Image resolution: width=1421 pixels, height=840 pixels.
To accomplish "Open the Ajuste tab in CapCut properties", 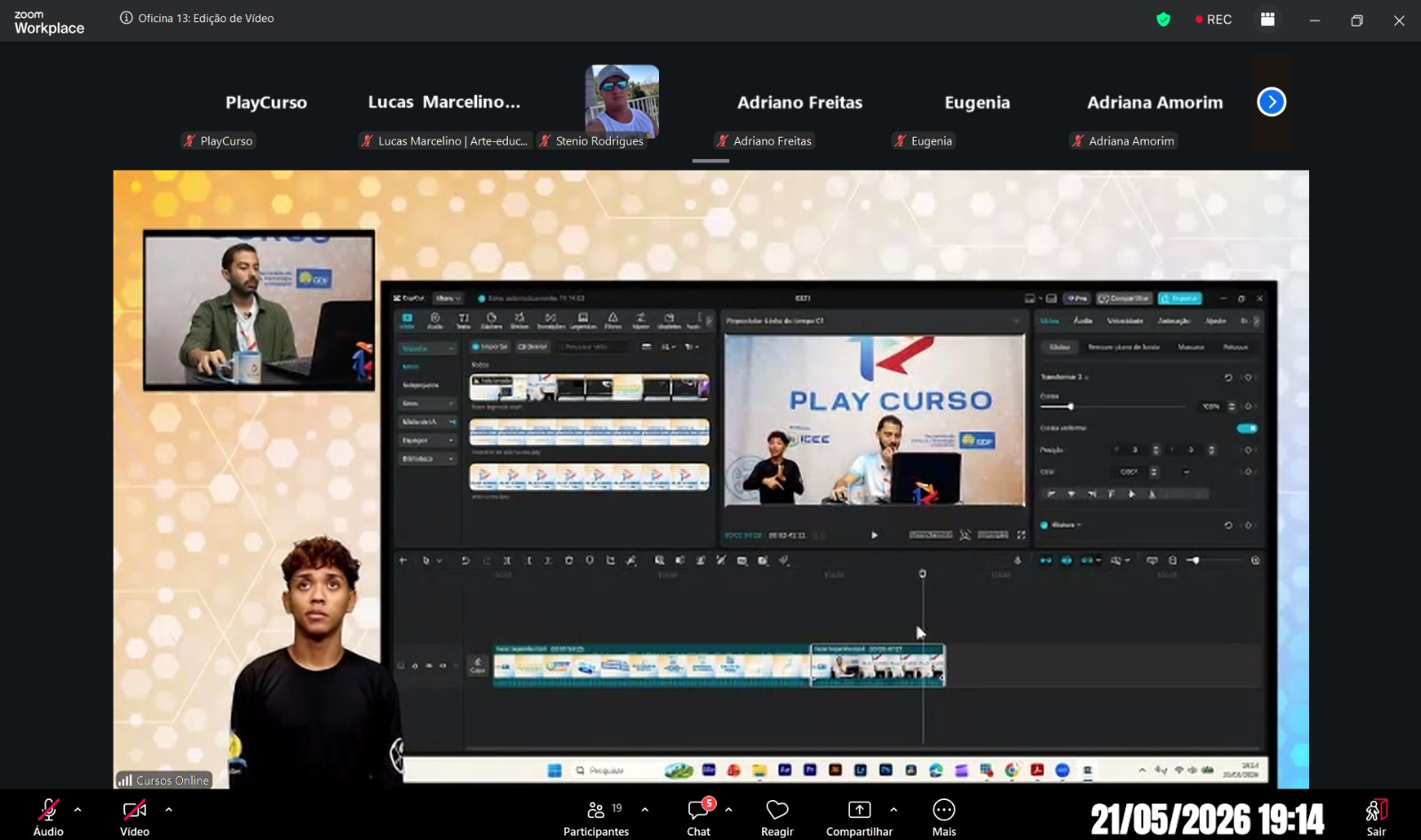I will click(1216, 321).
